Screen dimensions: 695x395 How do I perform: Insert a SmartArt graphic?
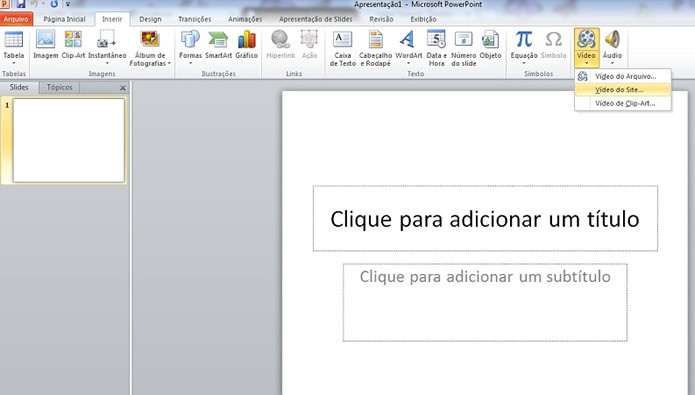point(219,44)
